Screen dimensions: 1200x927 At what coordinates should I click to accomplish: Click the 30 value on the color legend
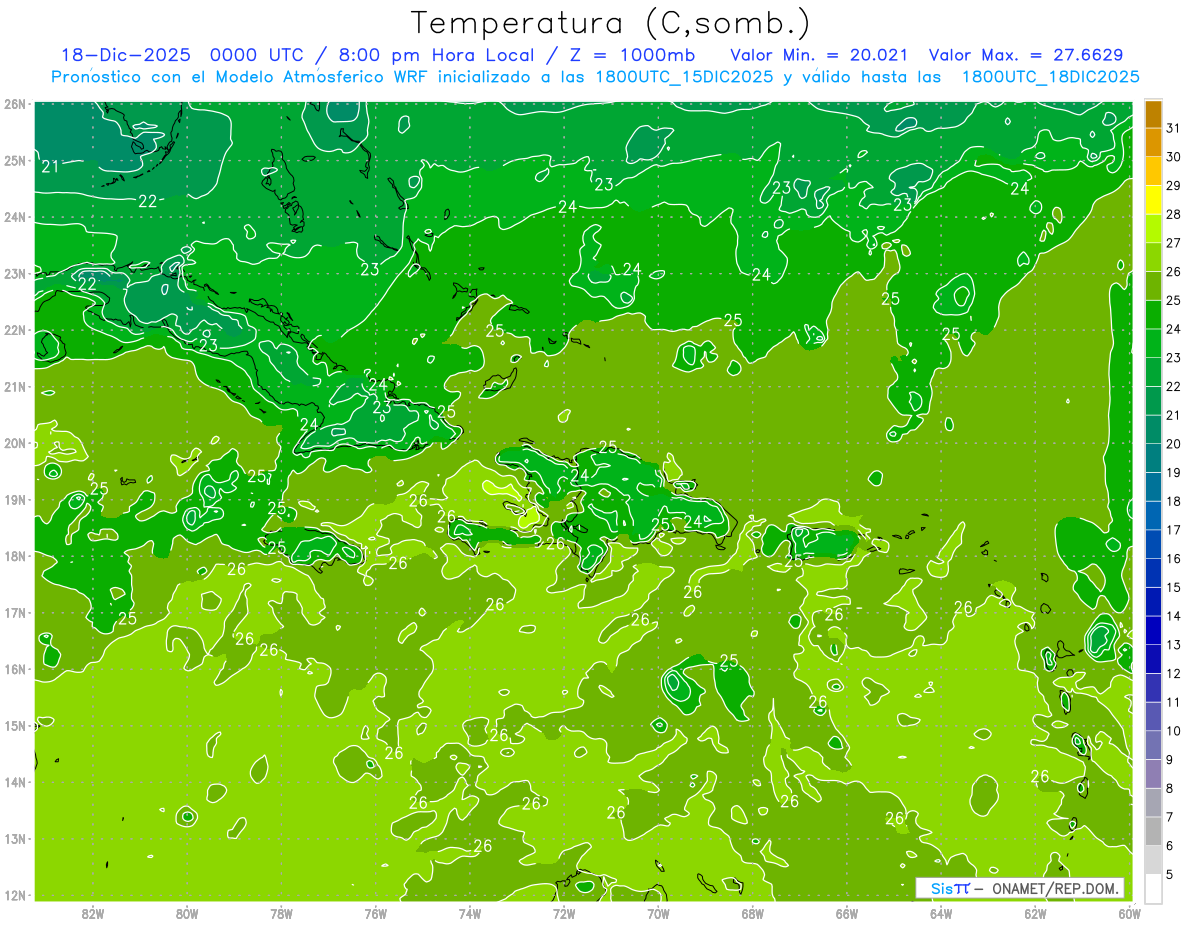coord(1174,157)
